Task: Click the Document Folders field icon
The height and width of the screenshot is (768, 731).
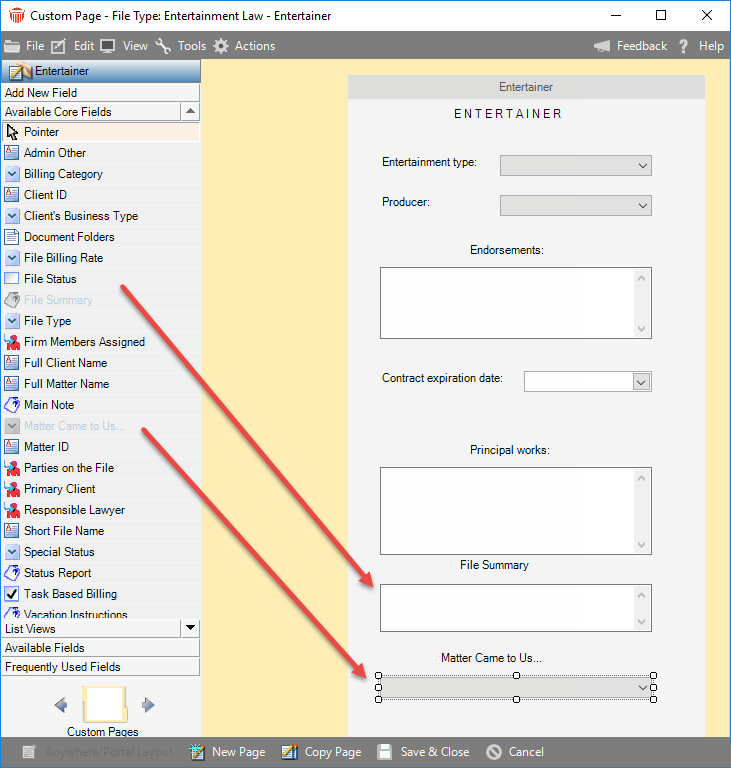Action: pyautogui.click(x=12, y=237)
